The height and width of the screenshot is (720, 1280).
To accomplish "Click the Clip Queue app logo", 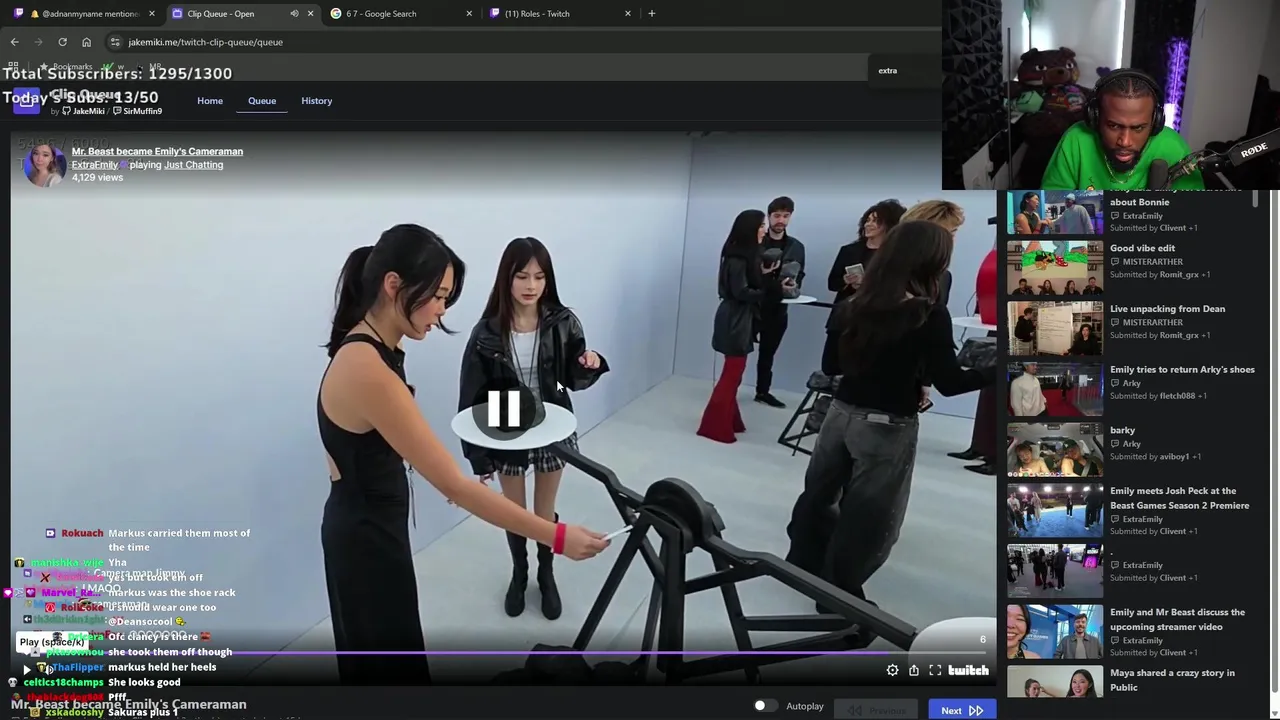I will click(x=25, y=102).
